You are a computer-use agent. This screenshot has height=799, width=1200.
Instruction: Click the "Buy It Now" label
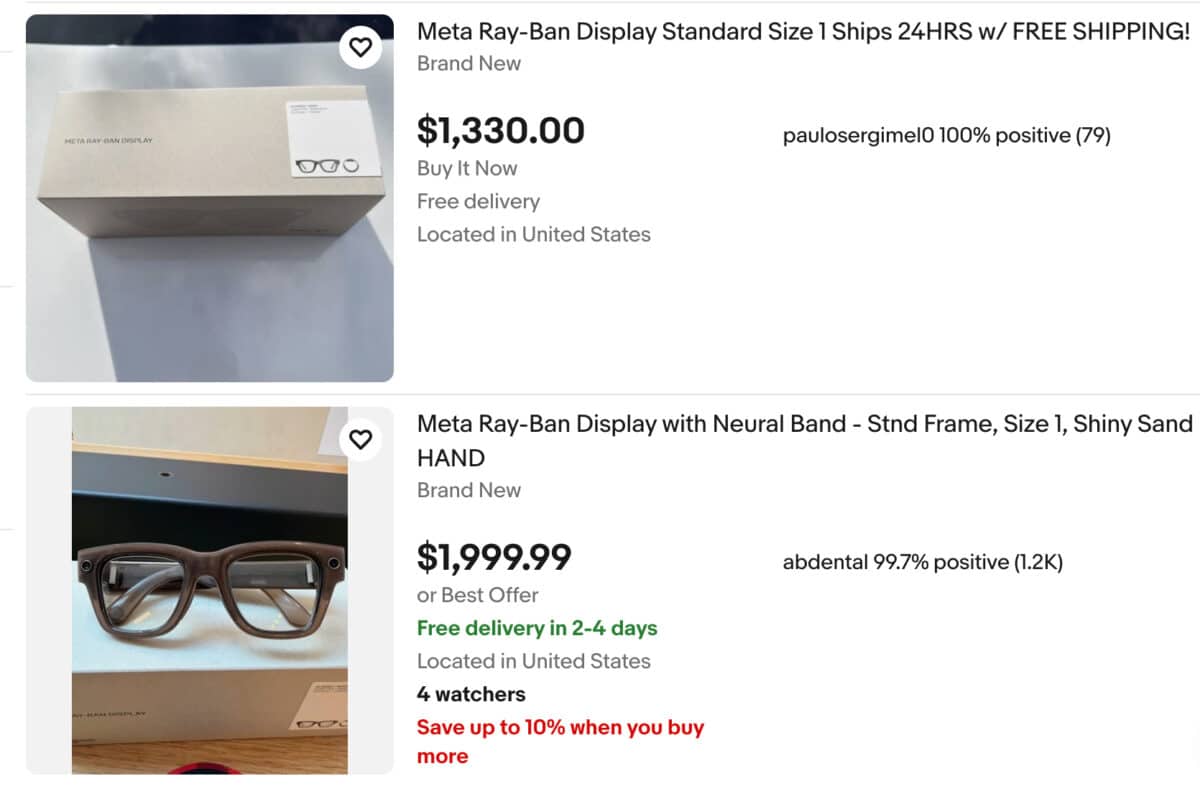pyautogui.click(x=467, y=168)
